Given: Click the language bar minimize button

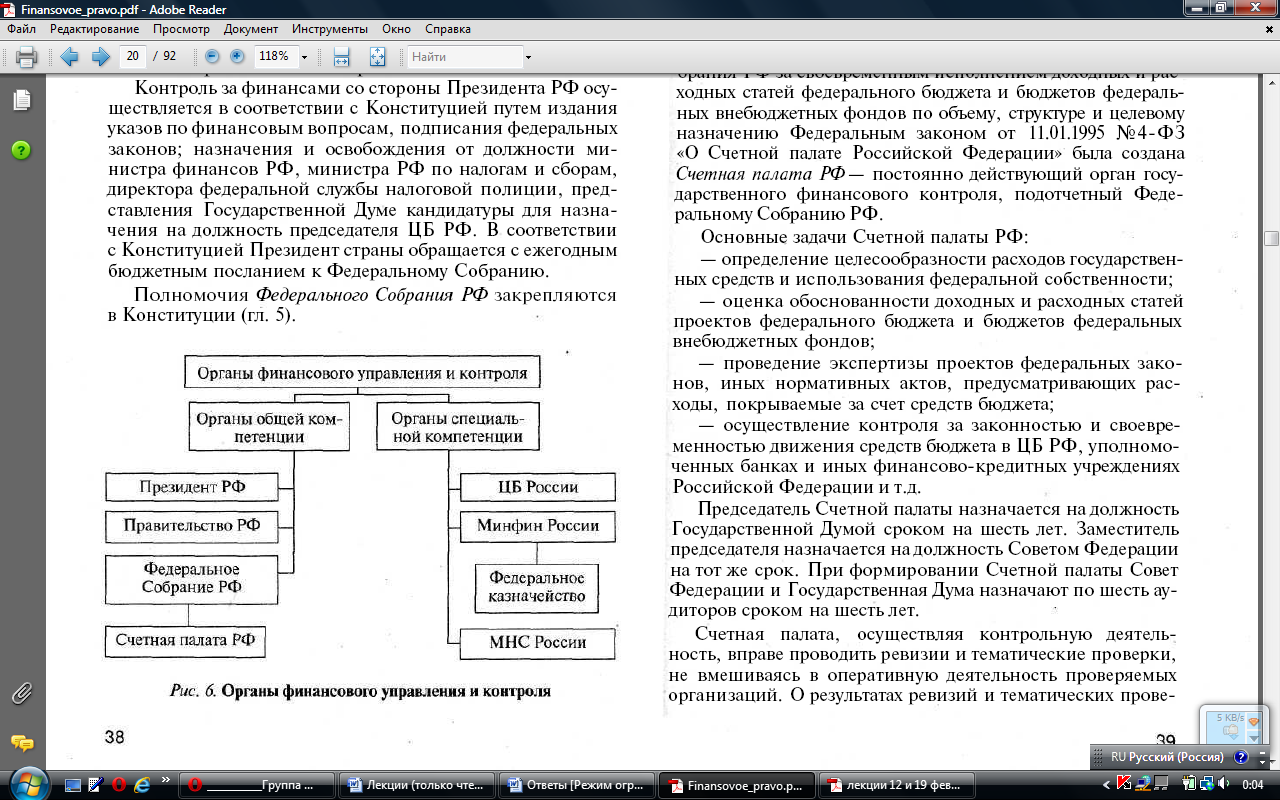Looking at the screenshot, I should [1262, 754].
